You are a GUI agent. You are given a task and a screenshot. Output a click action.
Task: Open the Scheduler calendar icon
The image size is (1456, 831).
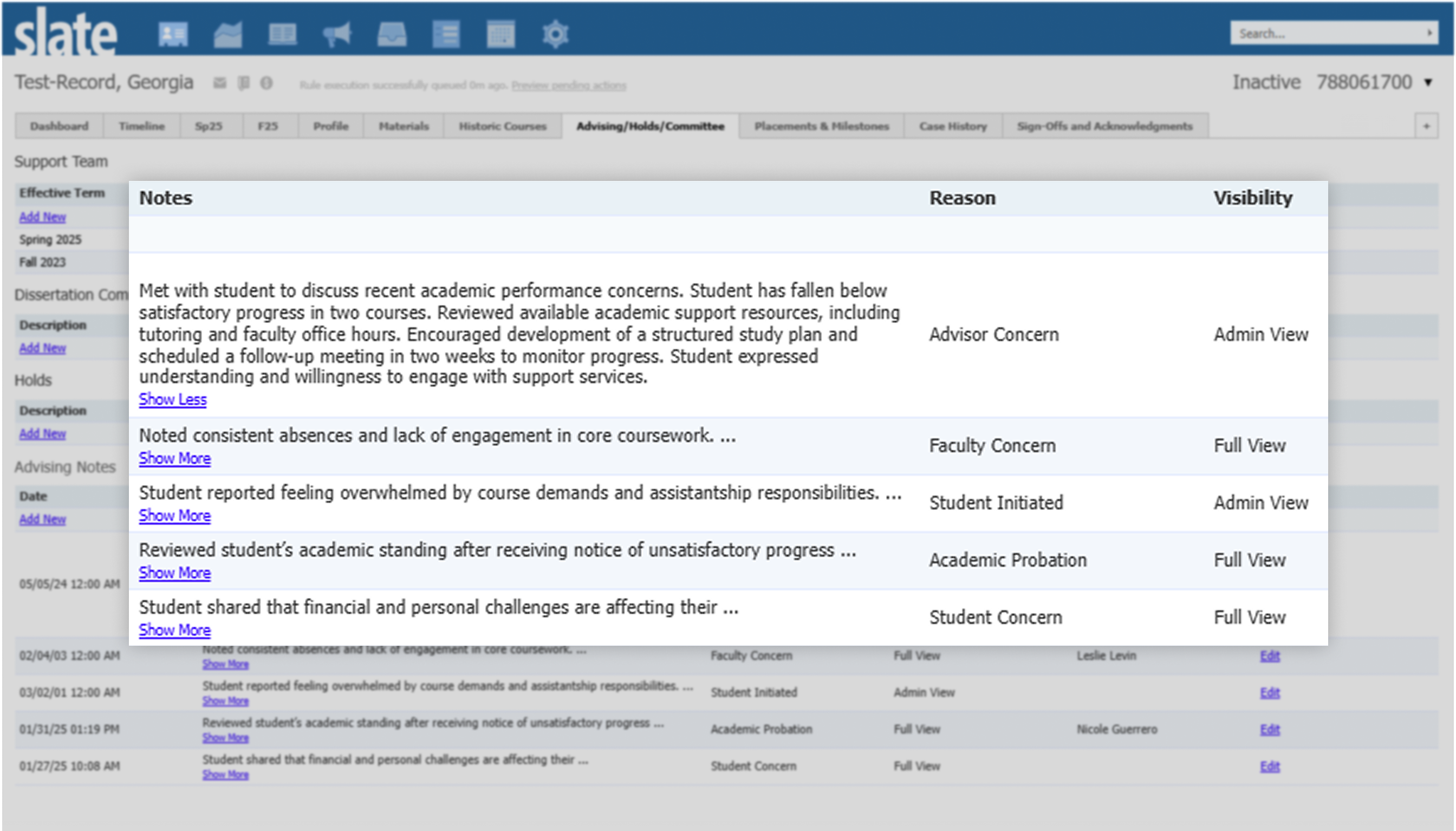pos(500,34)
